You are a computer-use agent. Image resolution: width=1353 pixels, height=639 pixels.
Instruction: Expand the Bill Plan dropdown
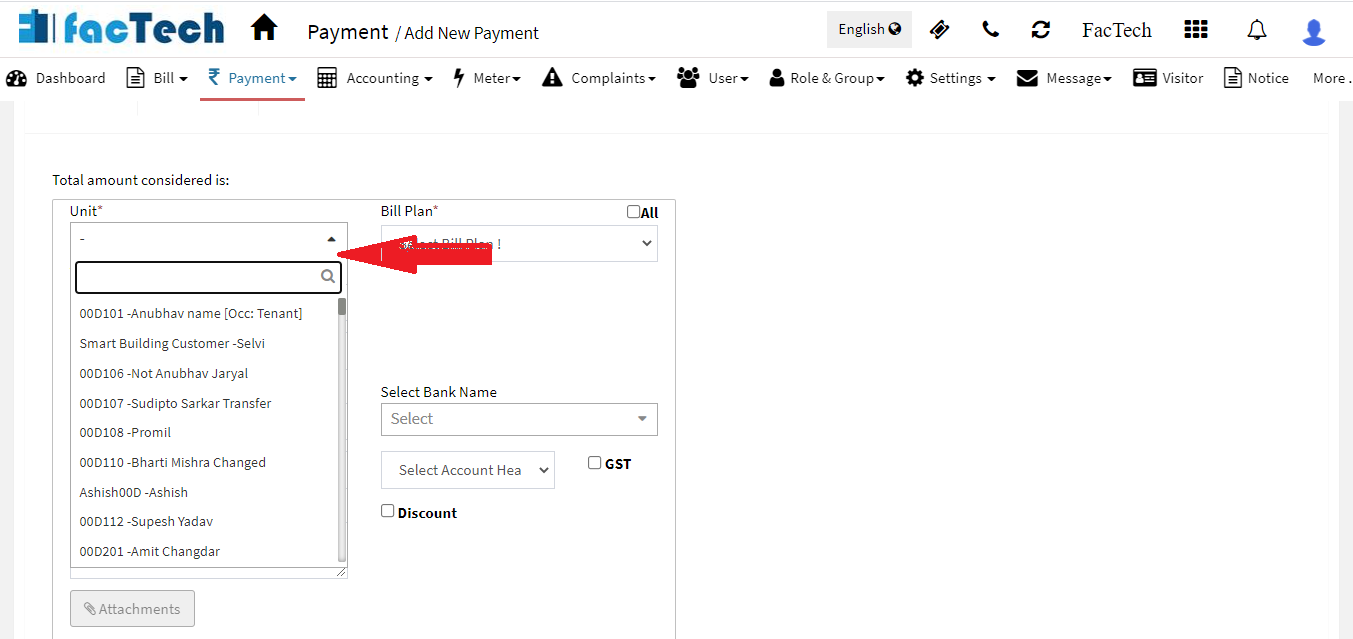coord(519,243)
